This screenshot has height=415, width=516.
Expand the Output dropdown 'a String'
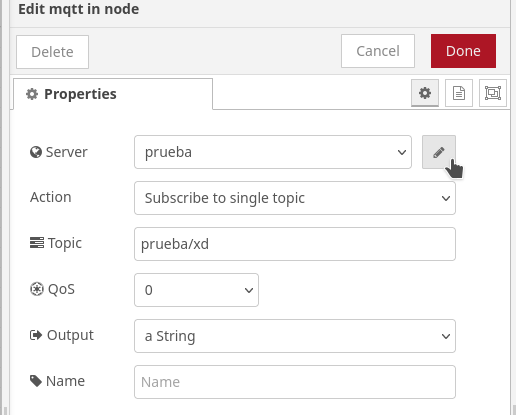point(295,336)
